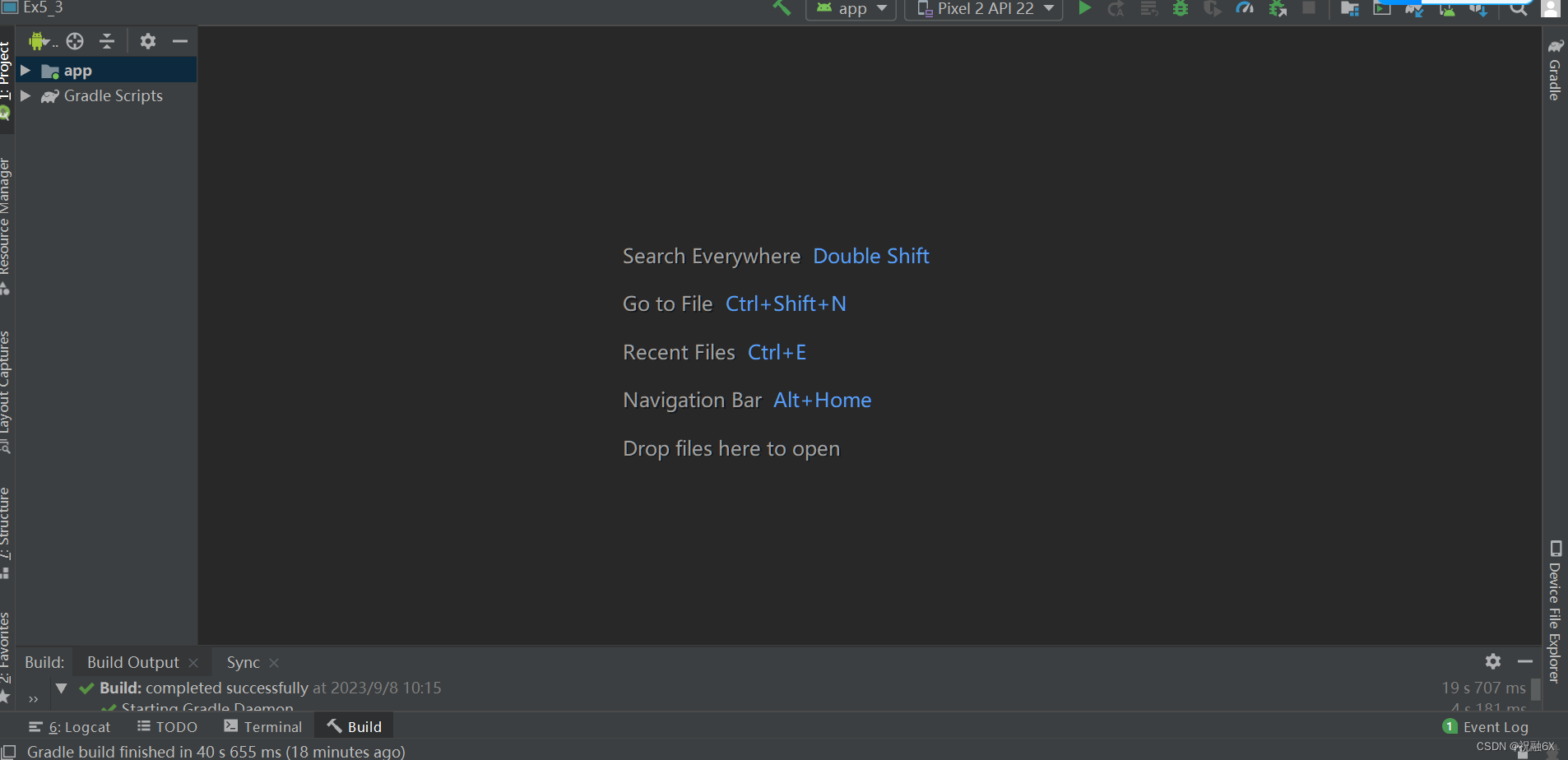Image resolution: width=1568 pixels, height=760 pixels.
Task: Run the app with green play button
Action: coord(1084,8)
